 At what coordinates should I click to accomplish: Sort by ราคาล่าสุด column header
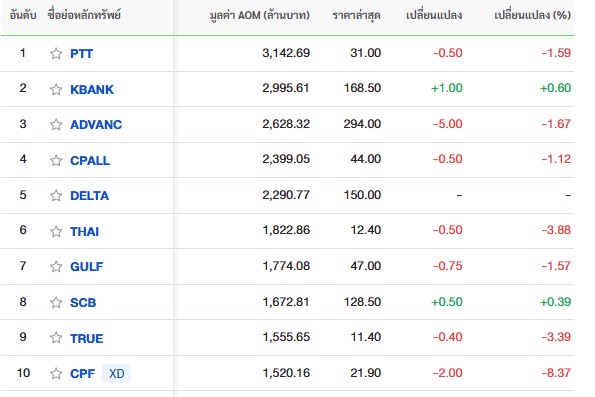coord(356,16)
